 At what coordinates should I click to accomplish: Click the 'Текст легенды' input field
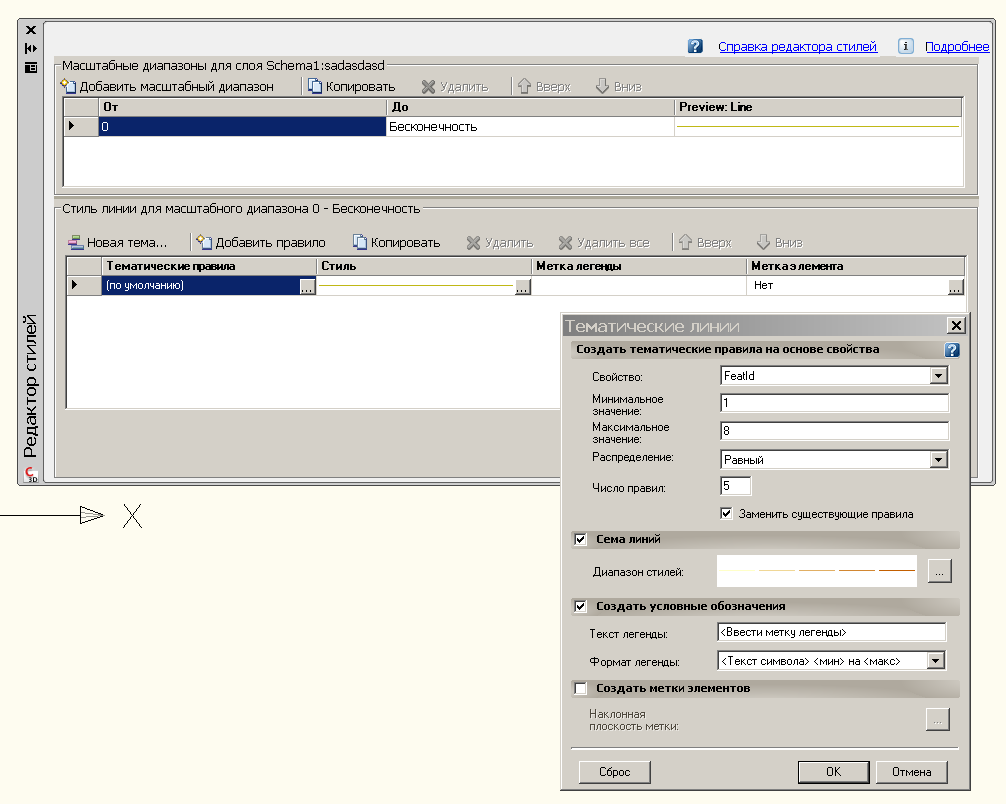(x=831, y=633)
